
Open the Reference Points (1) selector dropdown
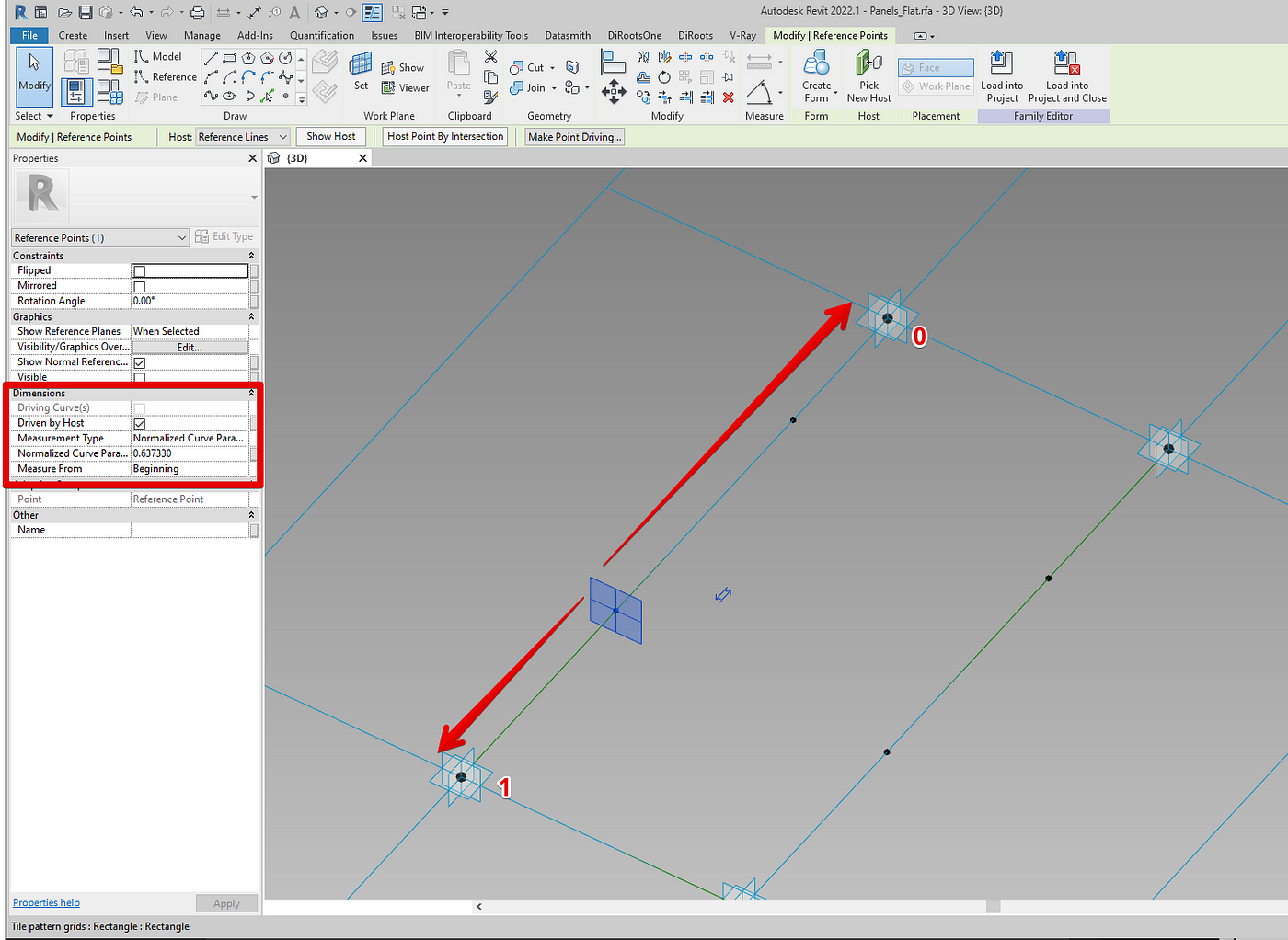[x=100, y=237]
